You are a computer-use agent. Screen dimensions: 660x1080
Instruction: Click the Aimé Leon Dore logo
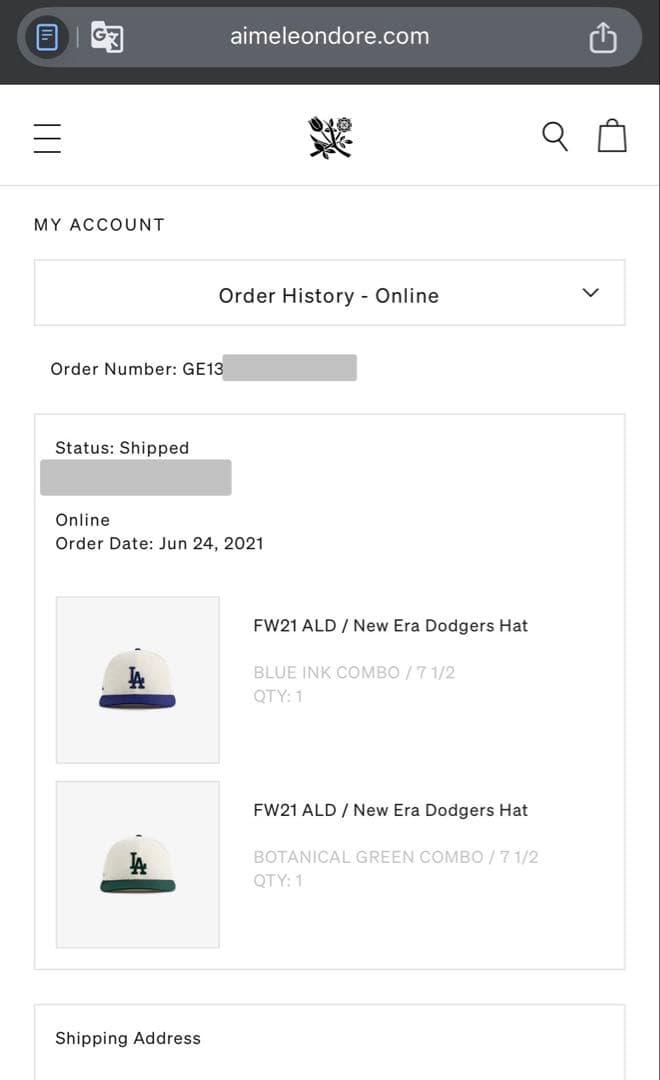click(330, 135)
